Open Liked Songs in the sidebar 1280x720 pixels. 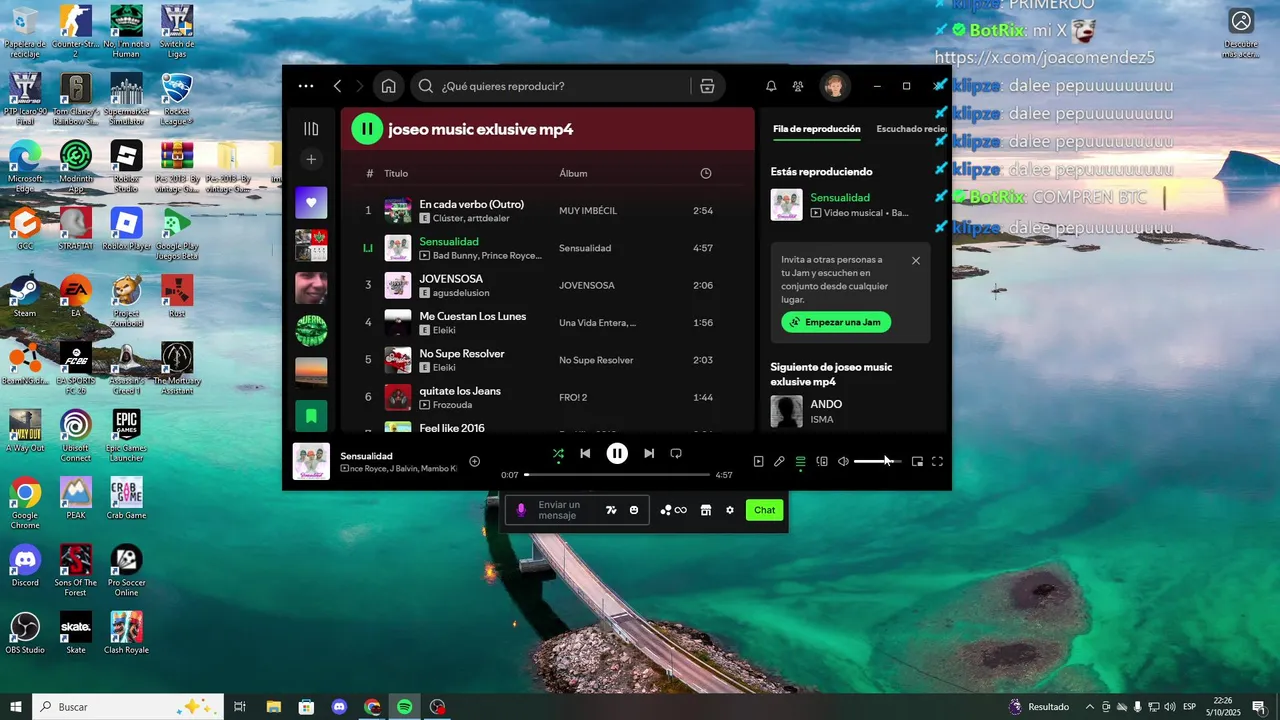(311, 203)
